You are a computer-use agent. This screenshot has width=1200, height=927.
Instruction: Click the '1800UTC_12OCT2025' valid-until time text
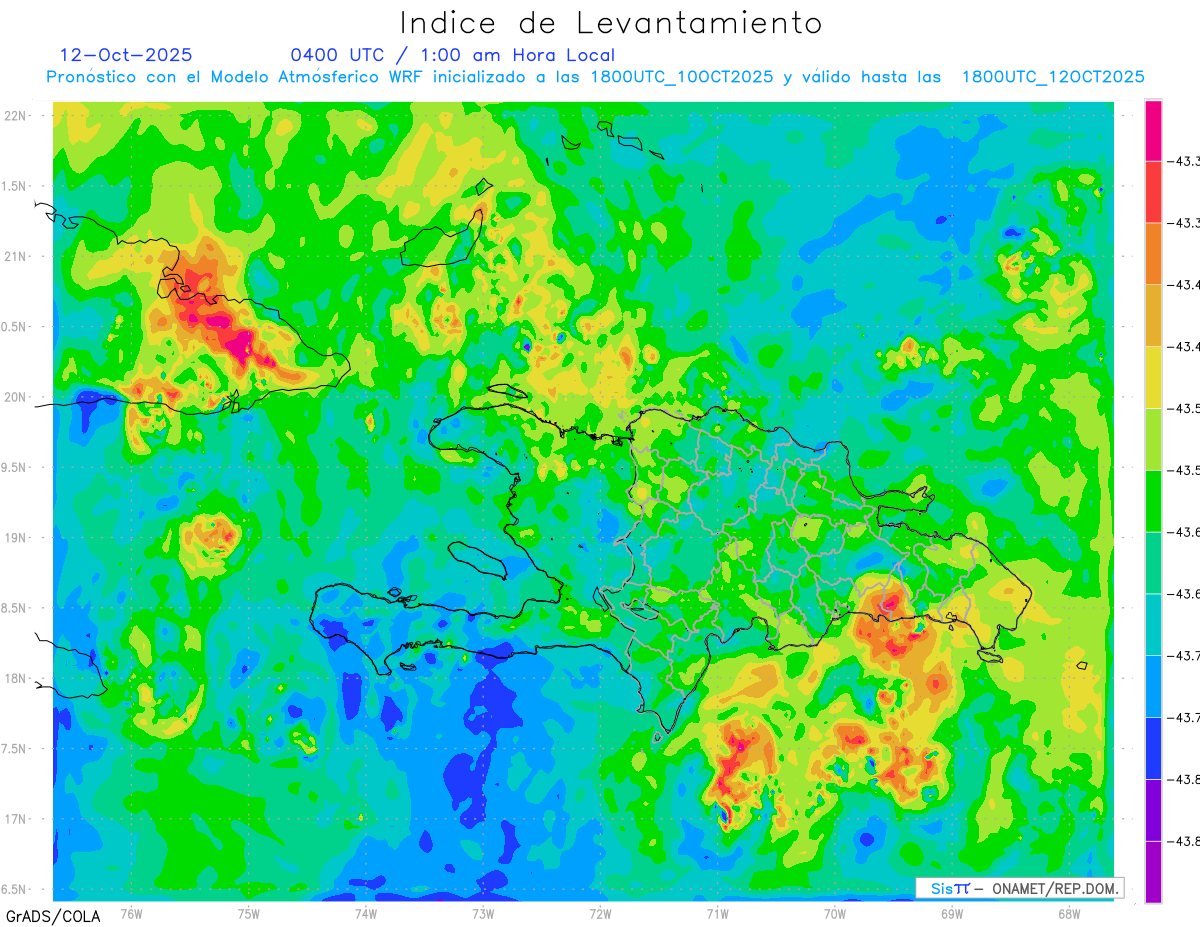pos(1053,77)
